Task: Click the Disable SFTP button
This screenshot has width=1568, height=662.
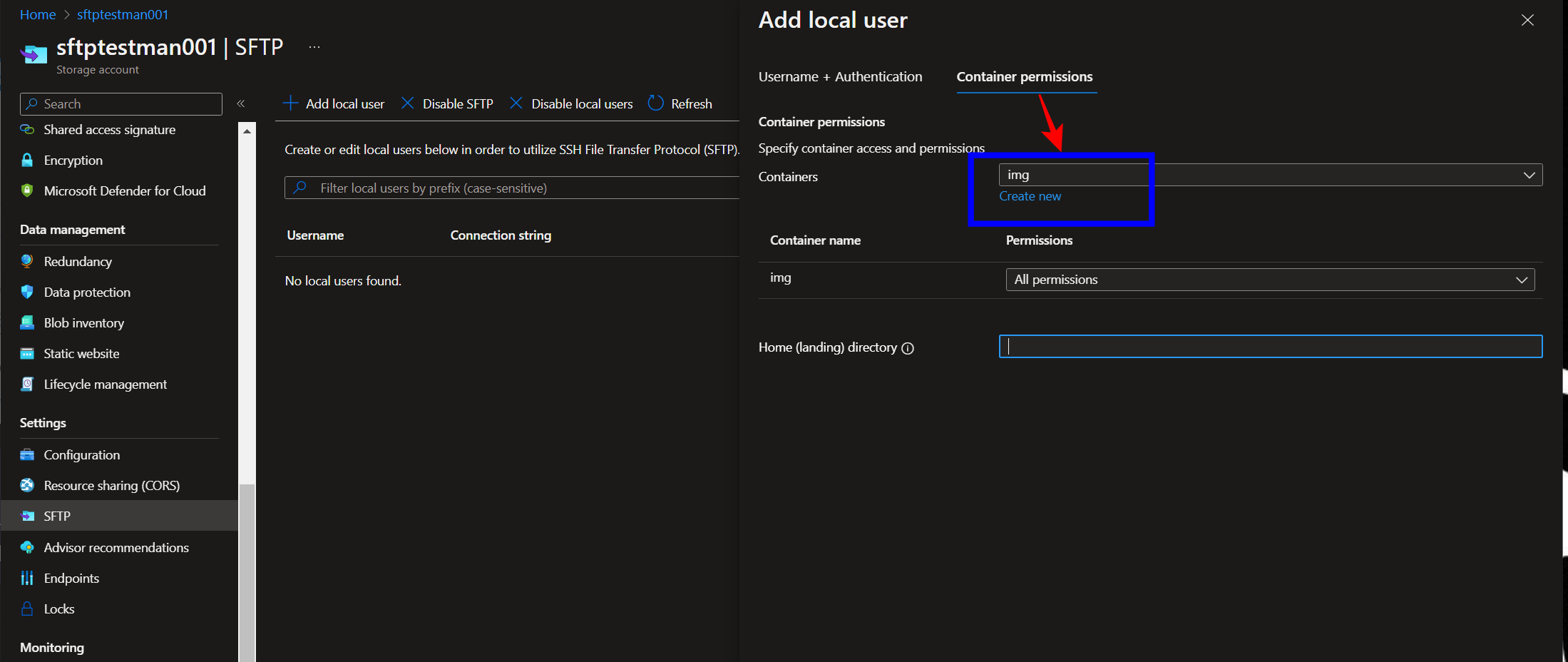Action: [x=447, y=103]
